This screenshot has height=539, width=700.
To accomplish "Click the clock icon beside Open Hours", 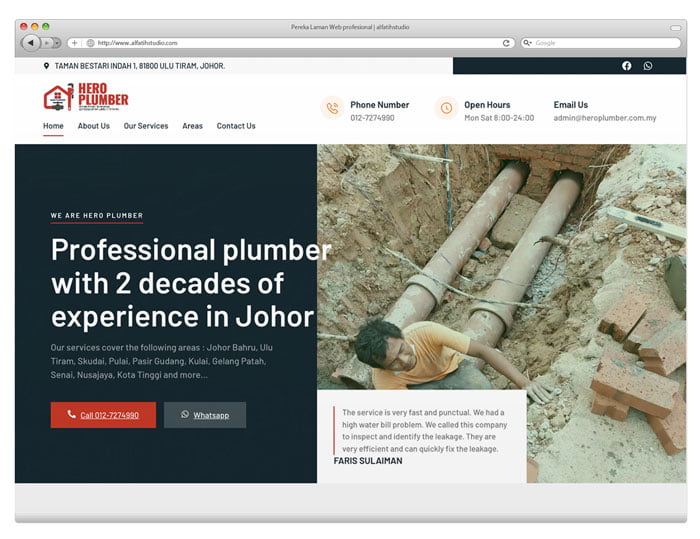I will click(x=446, y=108).
